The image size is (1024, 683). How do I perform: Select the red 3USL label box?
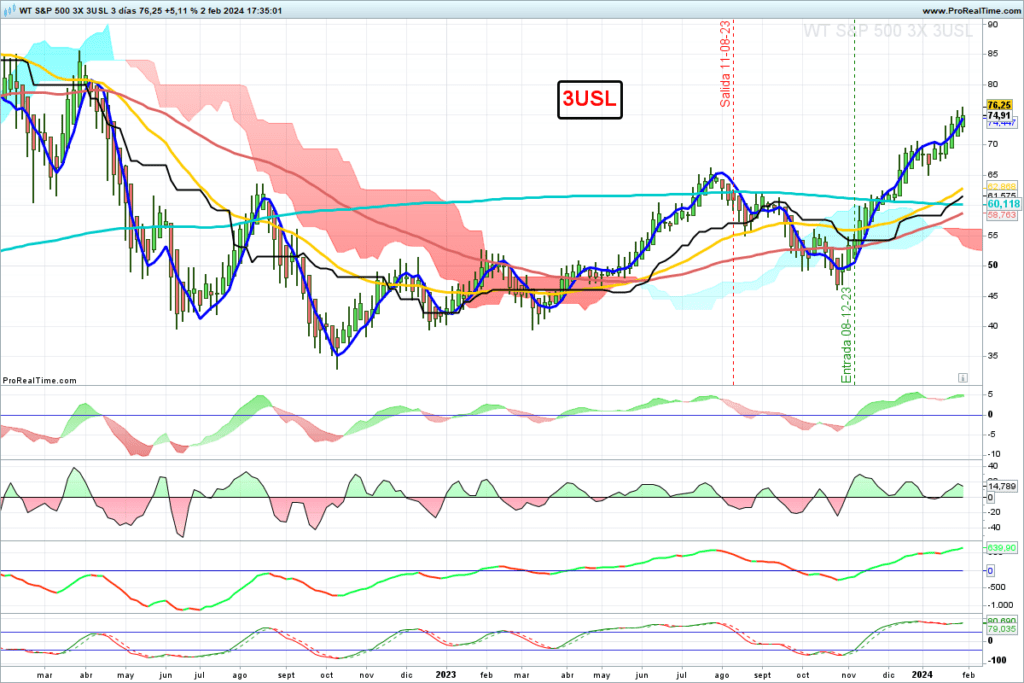[590, 99]
